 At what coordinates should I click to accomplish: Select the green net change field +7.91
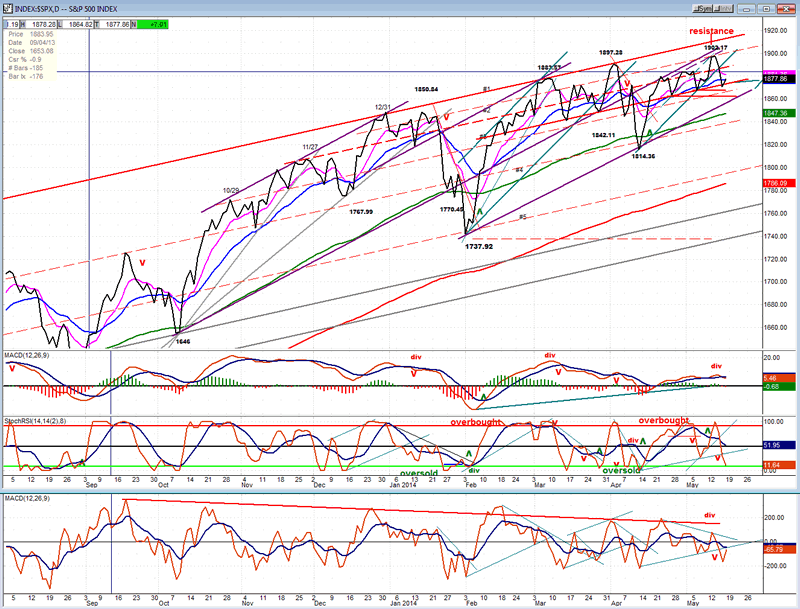153,24
